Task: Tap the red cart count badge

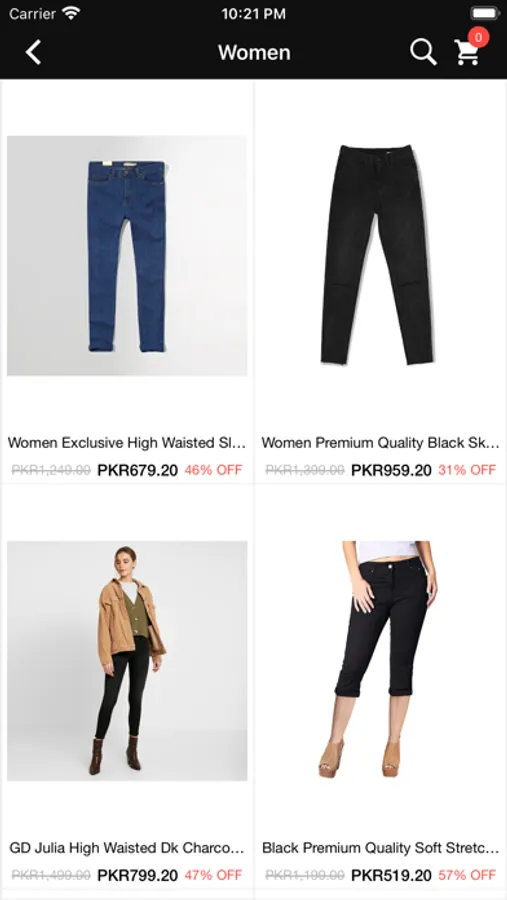Action: 478,37
